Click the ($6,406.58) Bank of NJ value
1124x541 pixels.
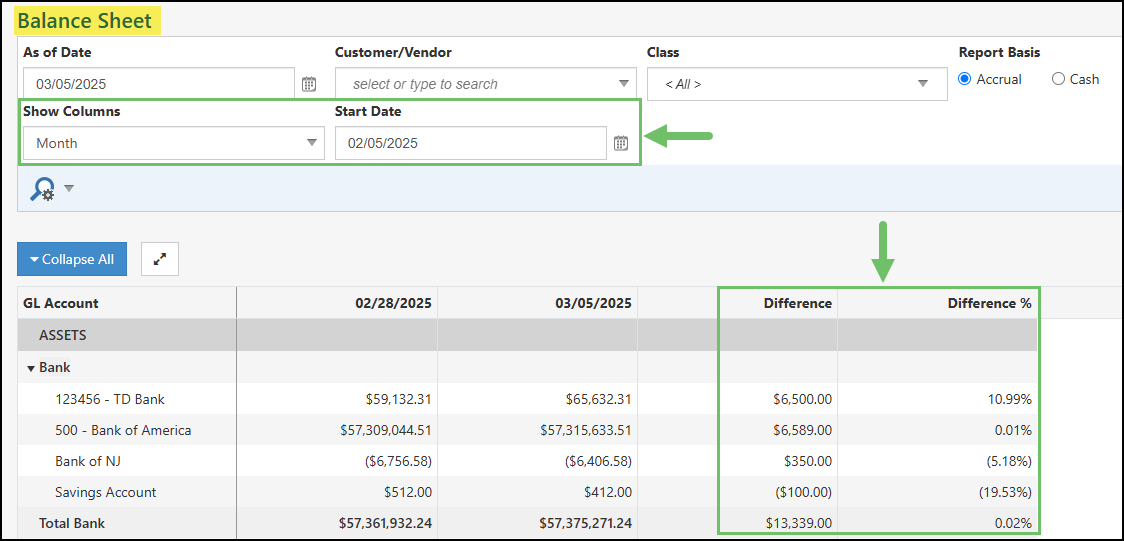[600, 461]
